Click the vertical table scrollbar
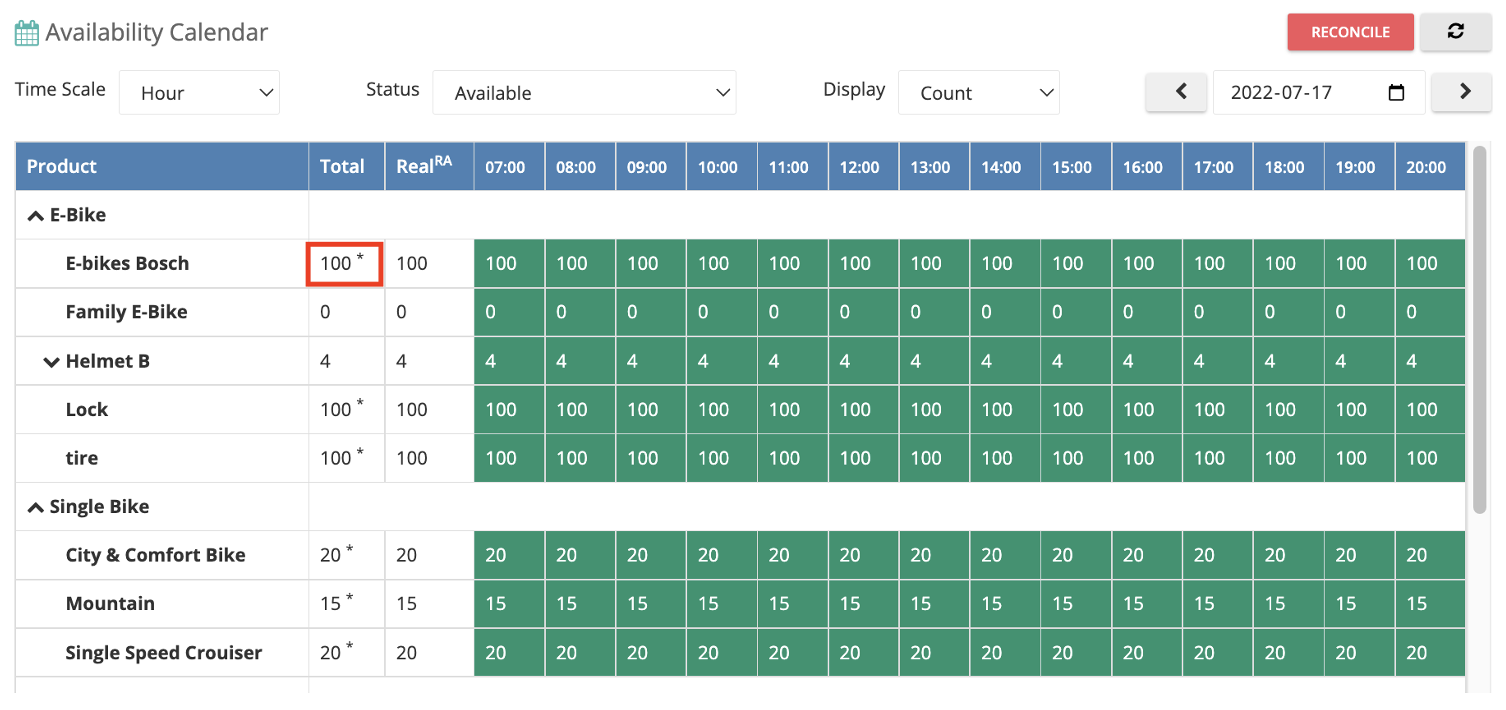Image resolution: width=1506 pixels, height=710 pixels. click(1480, 330)
